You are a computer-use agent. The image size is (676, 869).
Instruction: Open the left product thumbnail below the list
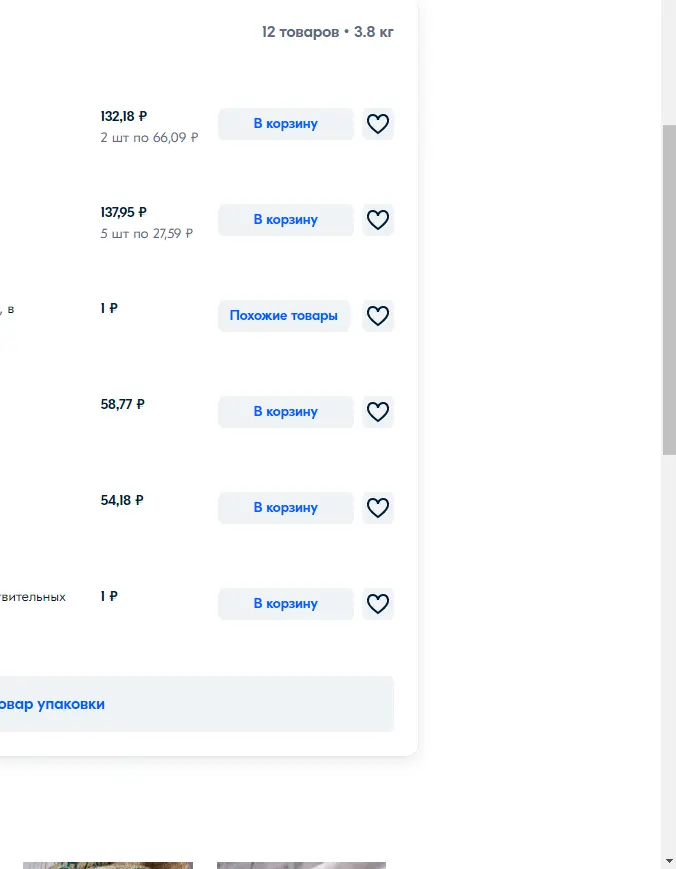tap(108, 865)
